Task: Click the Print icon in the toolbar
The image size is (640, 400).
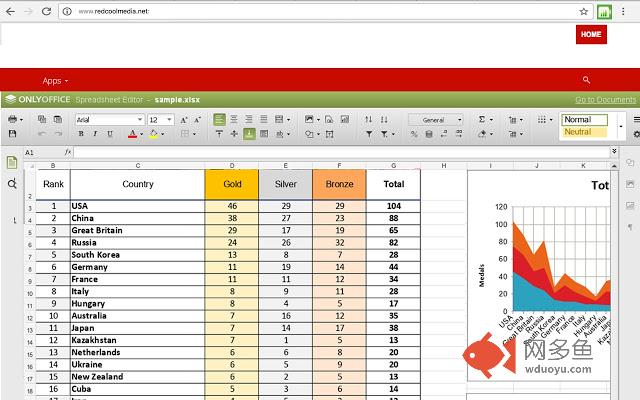Action: (x=13, y=119)
